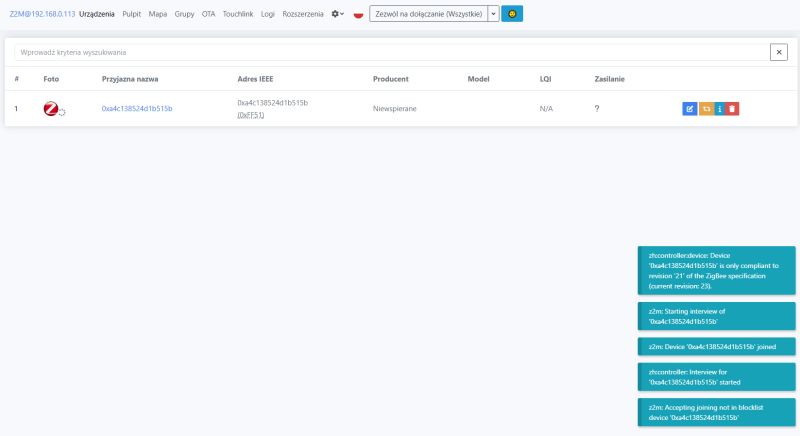Dismiss the ZigBee specification revision notification
The width and height of the screenshot is (800, 436).
[x=716, y=271]
